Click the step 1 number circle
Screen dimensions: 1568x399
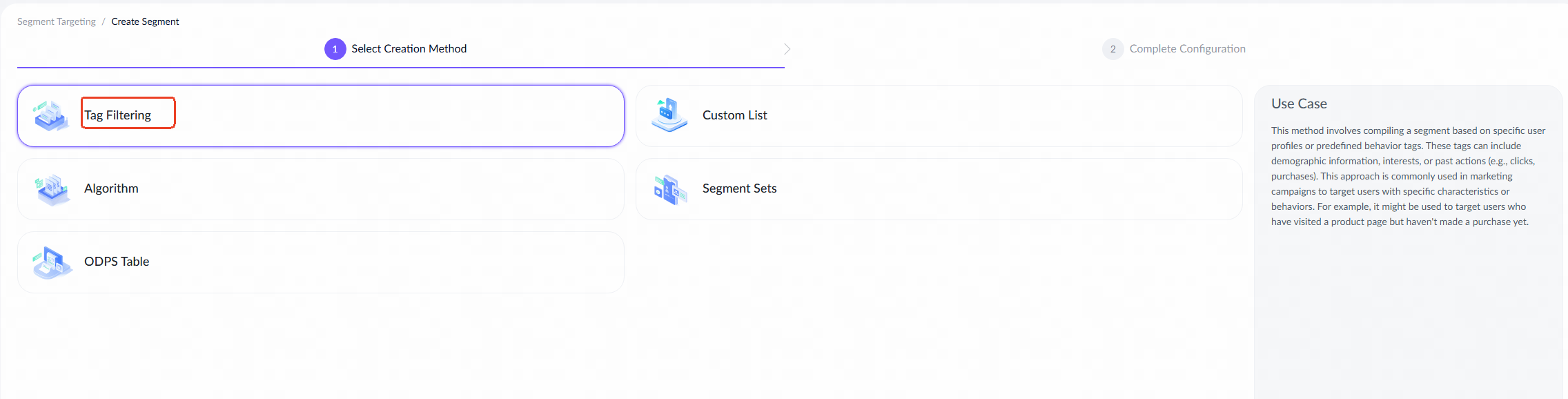coord(335,49)
